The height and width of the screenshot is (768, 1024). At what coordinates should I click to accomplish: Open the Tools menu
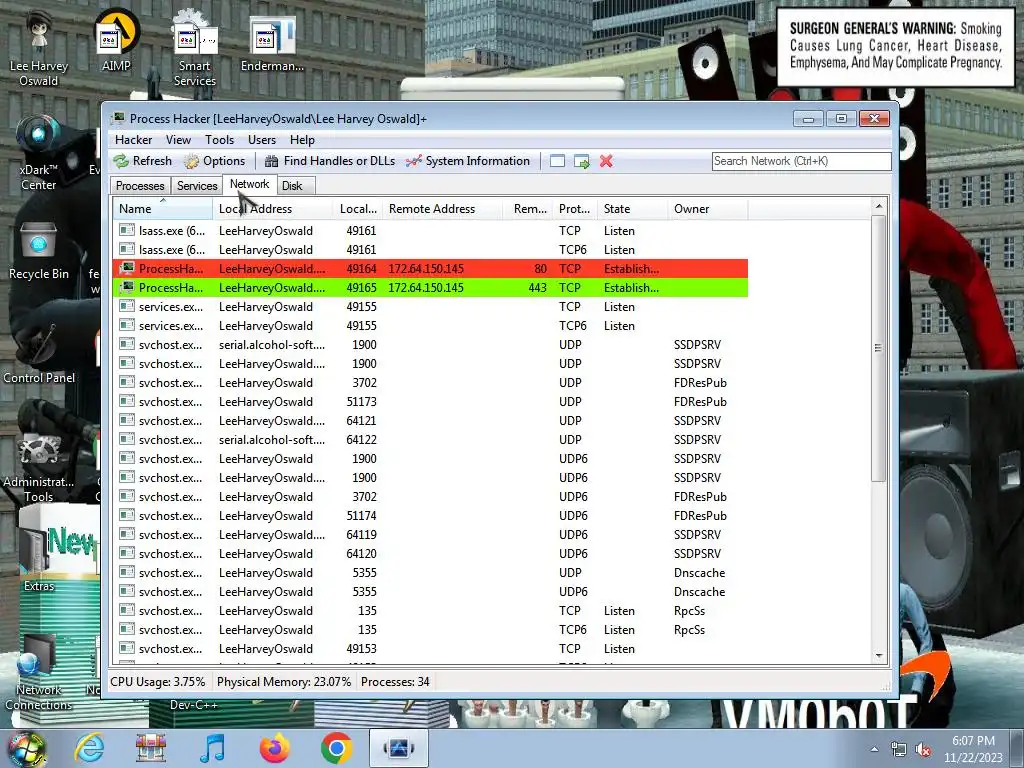coord(219,140)
